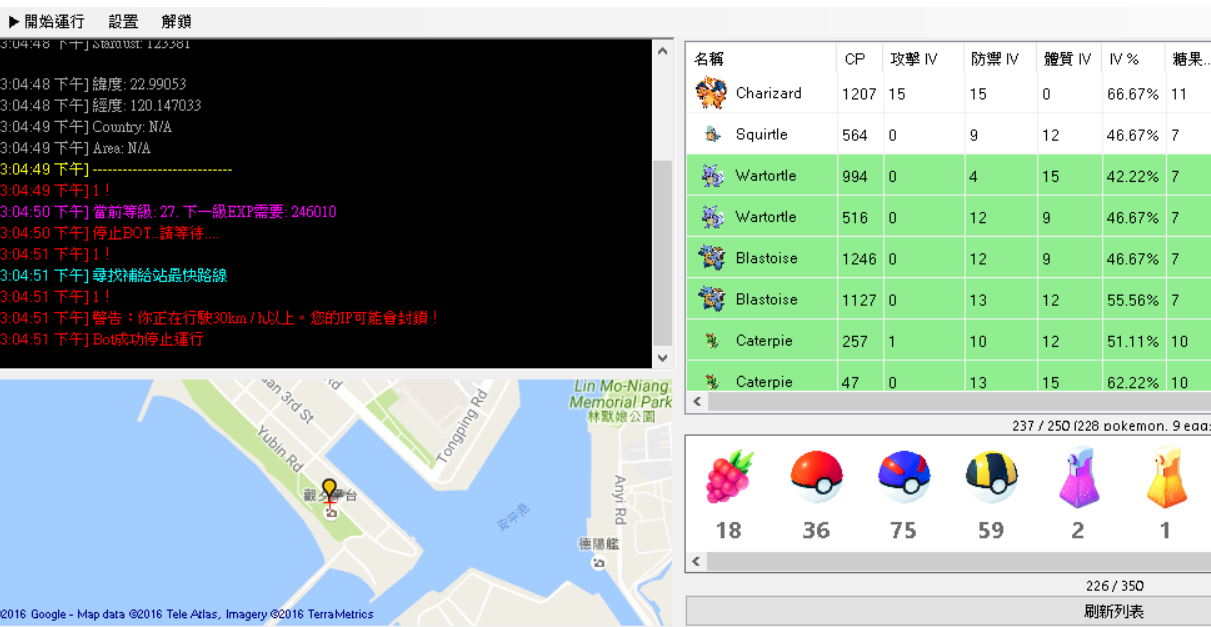Click the Charizard sprite icon
Screen dimensions: 1211x627
[711, 93]
